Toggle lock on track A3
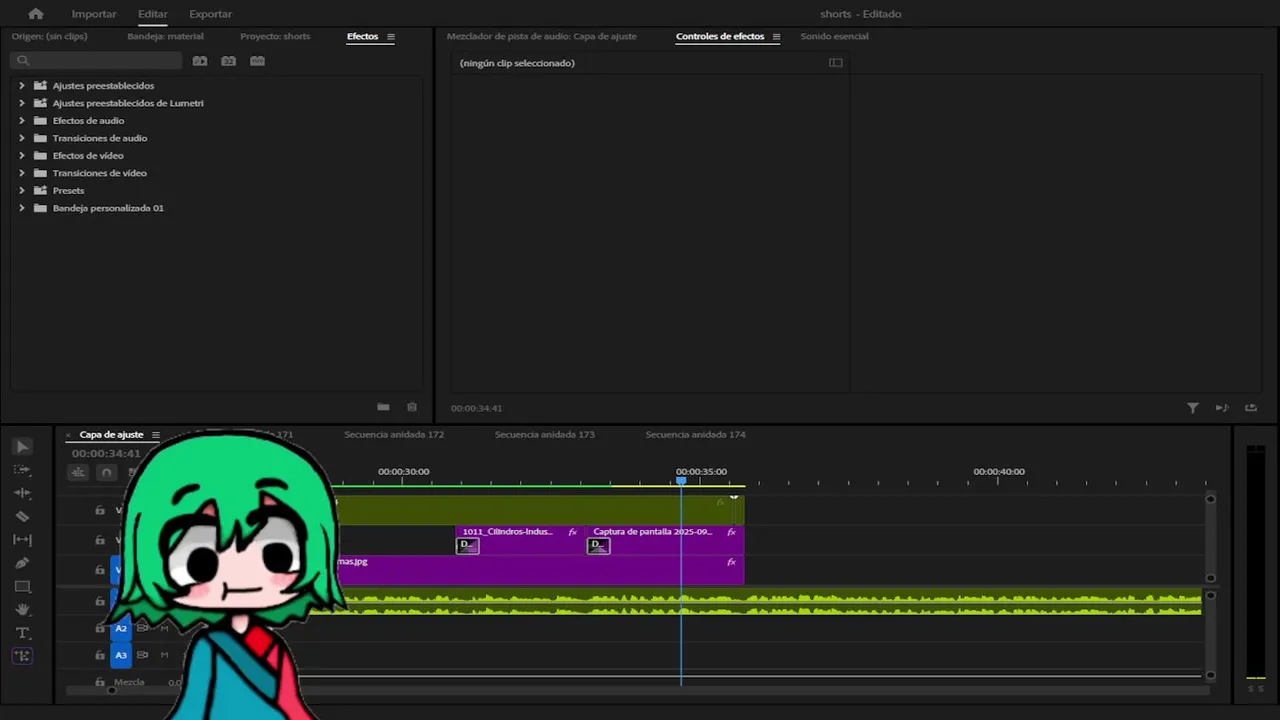Image resolution: width=1280 pixels, height=720 pixels. tap(100, 655)
